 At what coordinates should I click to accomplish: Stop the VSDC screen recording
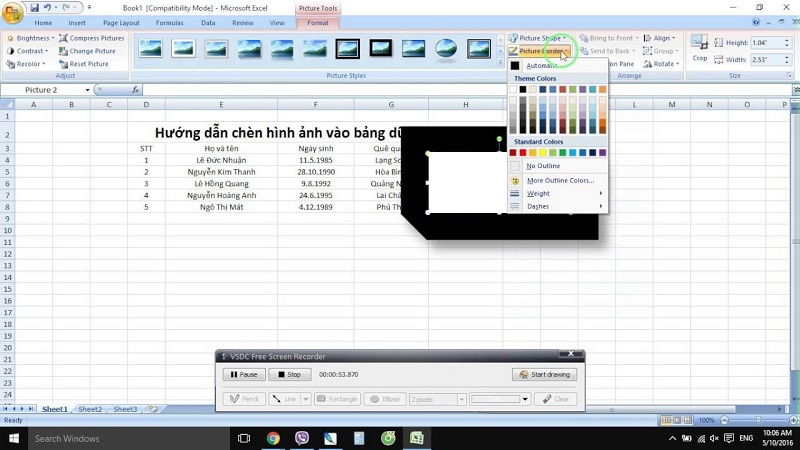point(290,374)
